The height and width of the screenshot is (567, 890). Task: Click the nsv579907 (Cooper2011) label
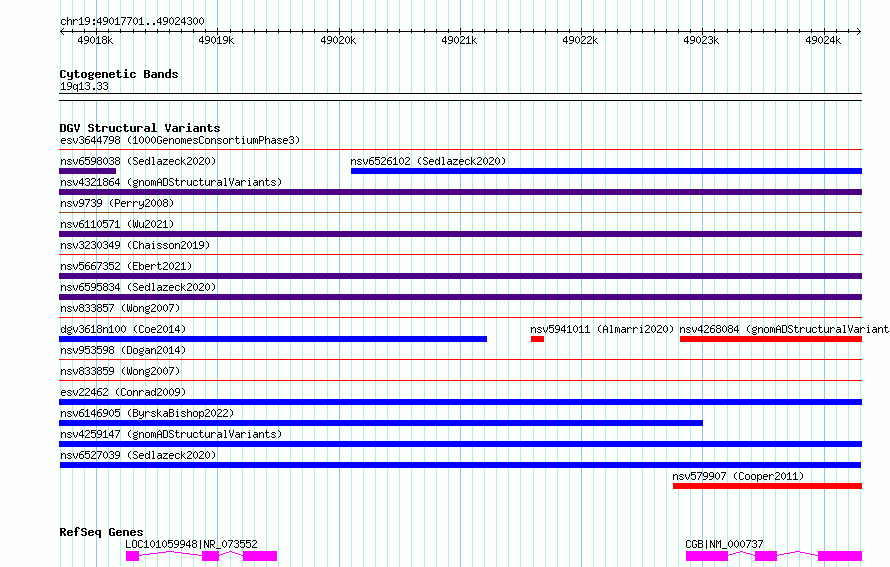(x=738, y=476)
